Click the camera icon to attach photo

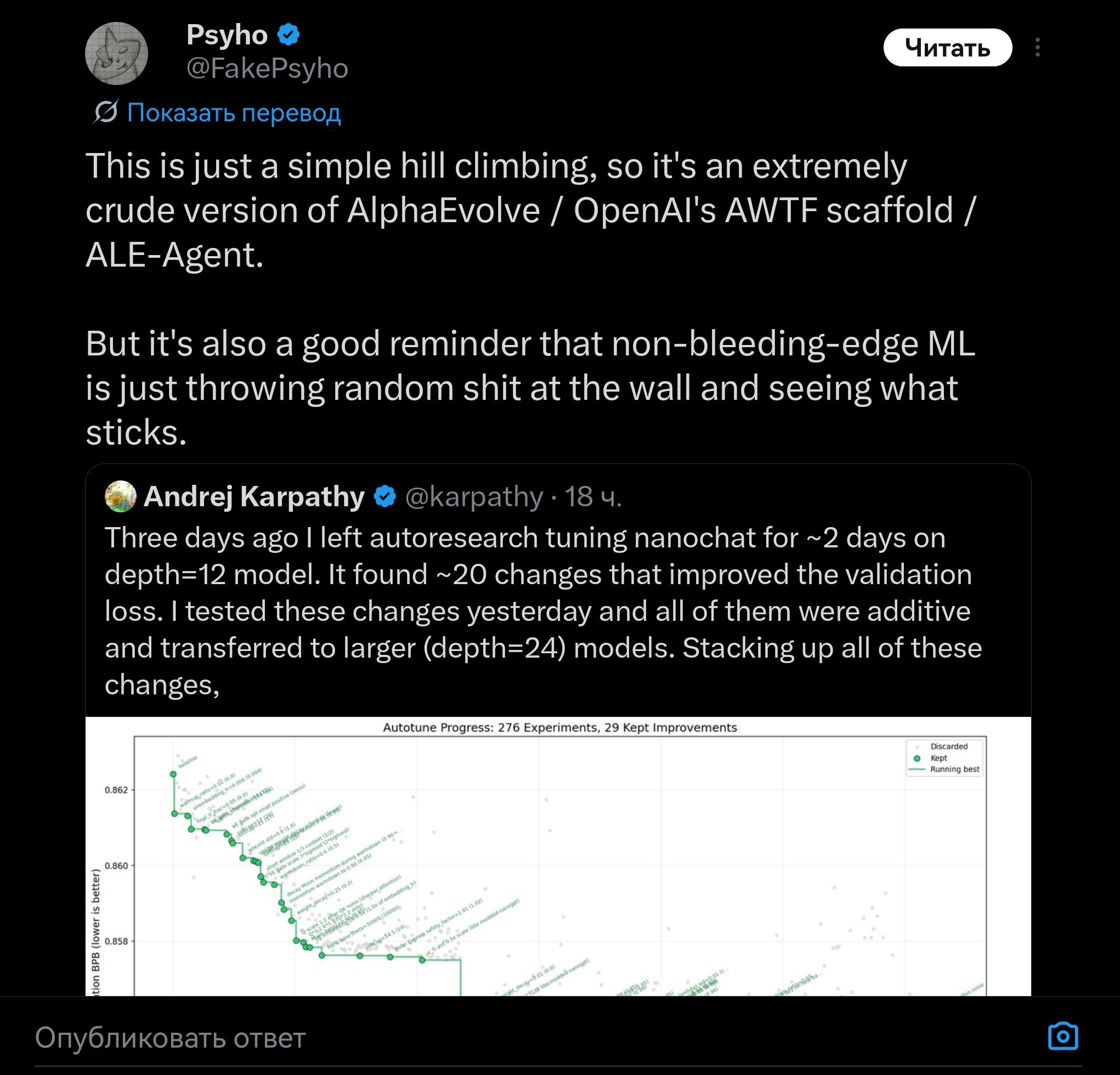click(1063, 1036)
